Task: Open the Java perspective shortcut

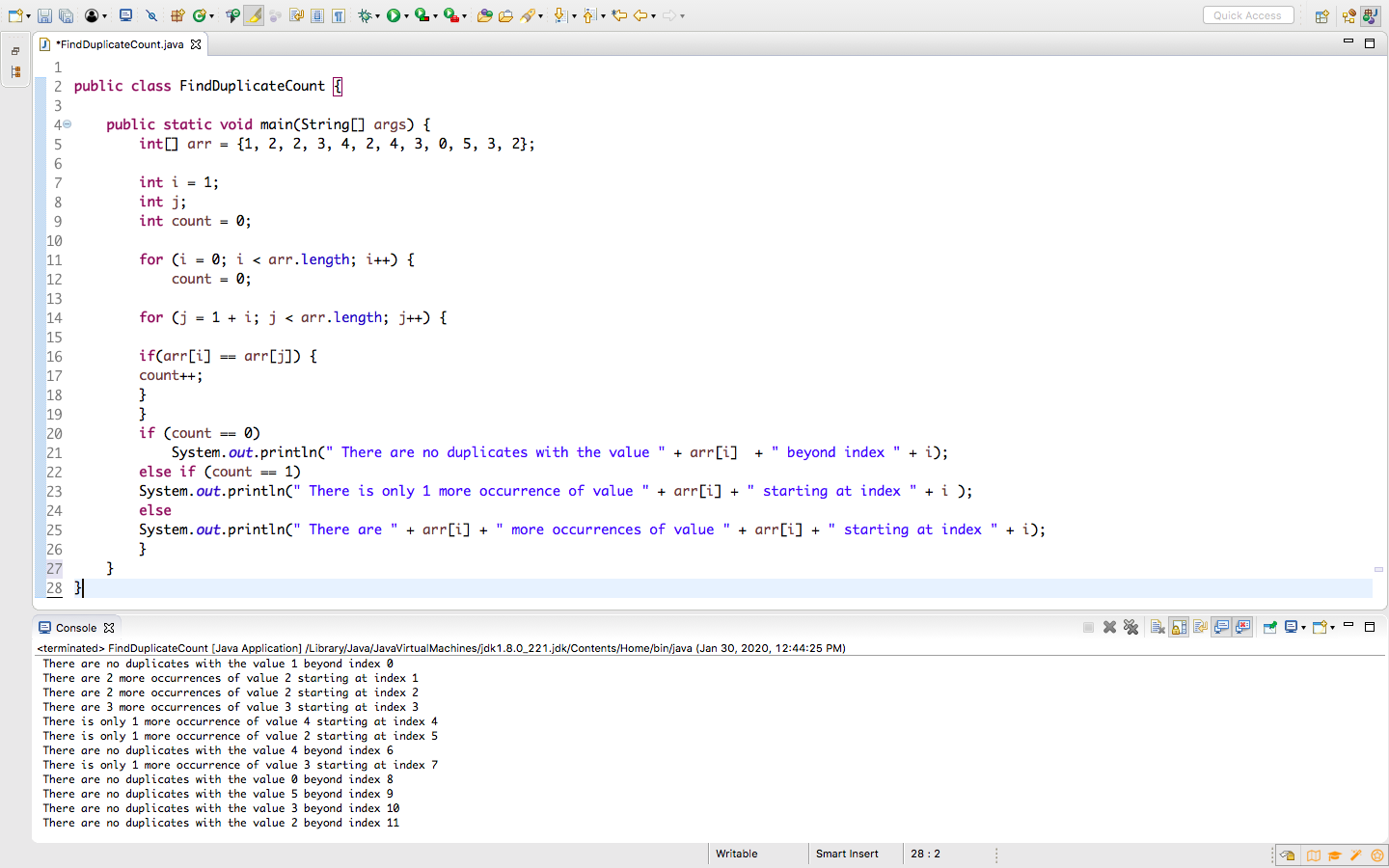Action: tap(1371, 14)
